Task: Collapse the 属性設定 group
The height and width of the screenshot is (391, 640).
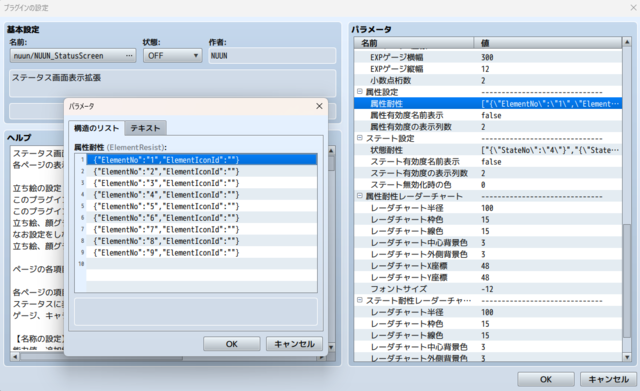Action: click(x=360, y=92)
